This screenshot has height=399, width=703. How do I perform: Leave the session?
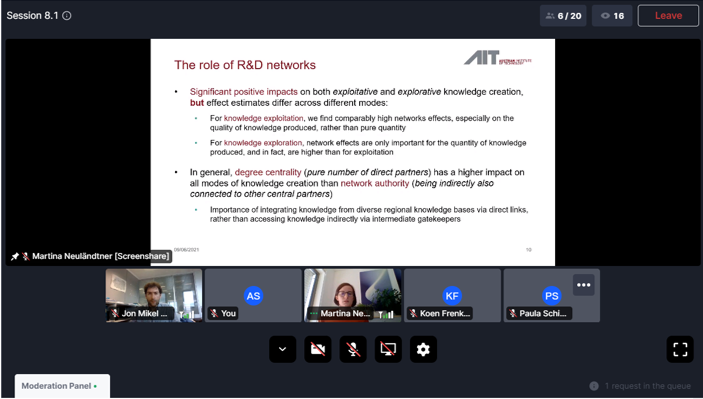pyautogui.click(x=668, y=16)
